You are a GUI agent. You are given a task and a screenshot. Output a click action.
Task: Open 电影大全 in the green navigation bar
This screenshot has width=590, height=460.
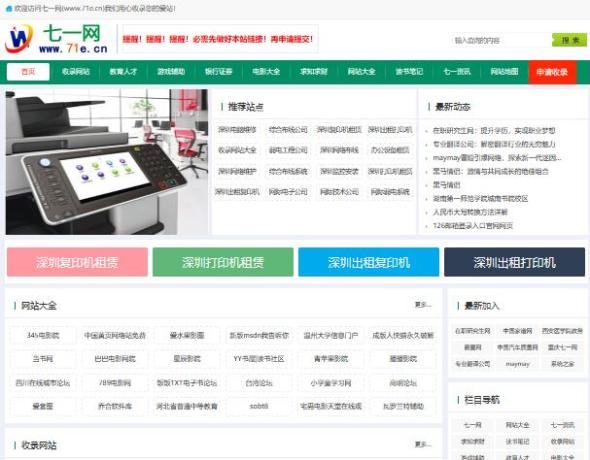(x=266, y=71)
